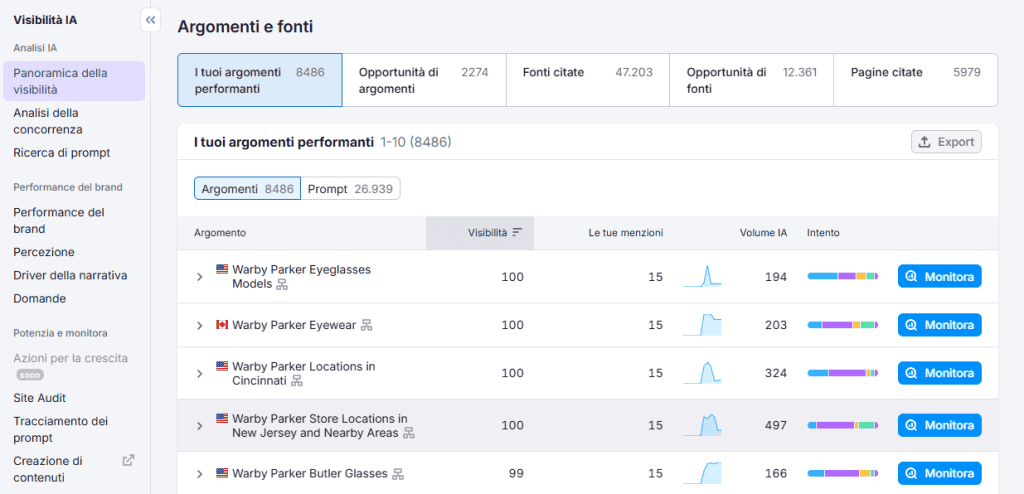The width and height of the screenshot is (1024, 494).
Task: Click the Argomento column header
Action: (220, 233)
